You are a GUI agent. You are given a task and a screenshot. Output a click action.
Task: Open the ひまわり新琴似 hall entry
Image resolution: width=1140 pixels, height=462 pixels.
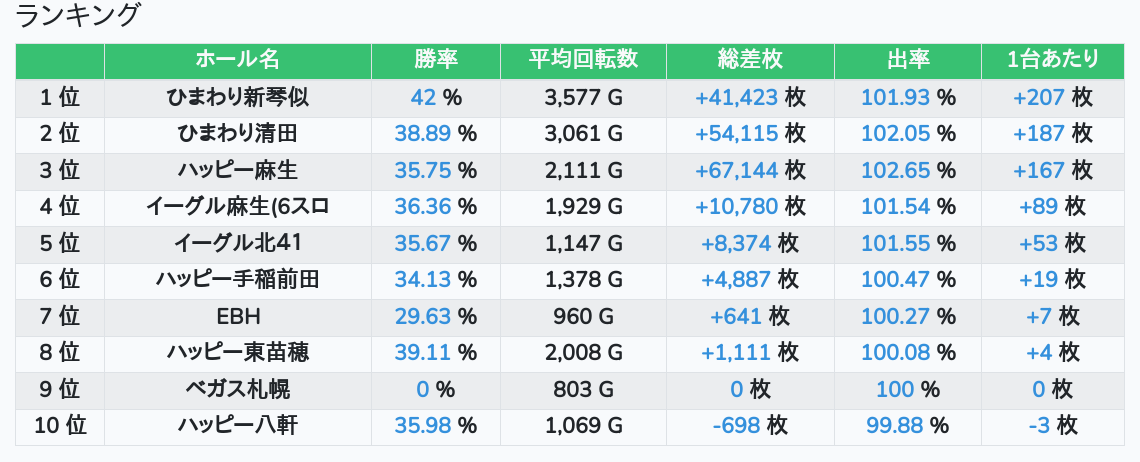pos(237,97)
